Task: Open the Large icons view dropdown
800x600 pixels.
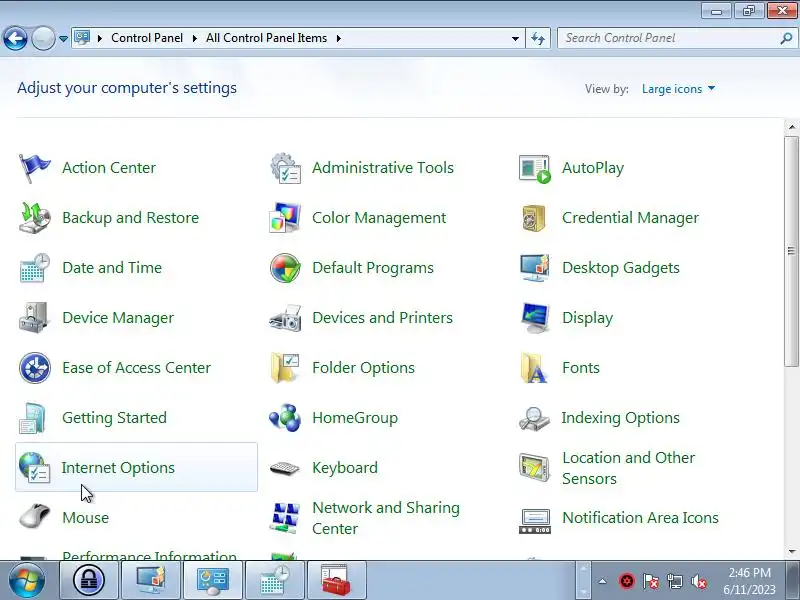Action: coord(678,89)
